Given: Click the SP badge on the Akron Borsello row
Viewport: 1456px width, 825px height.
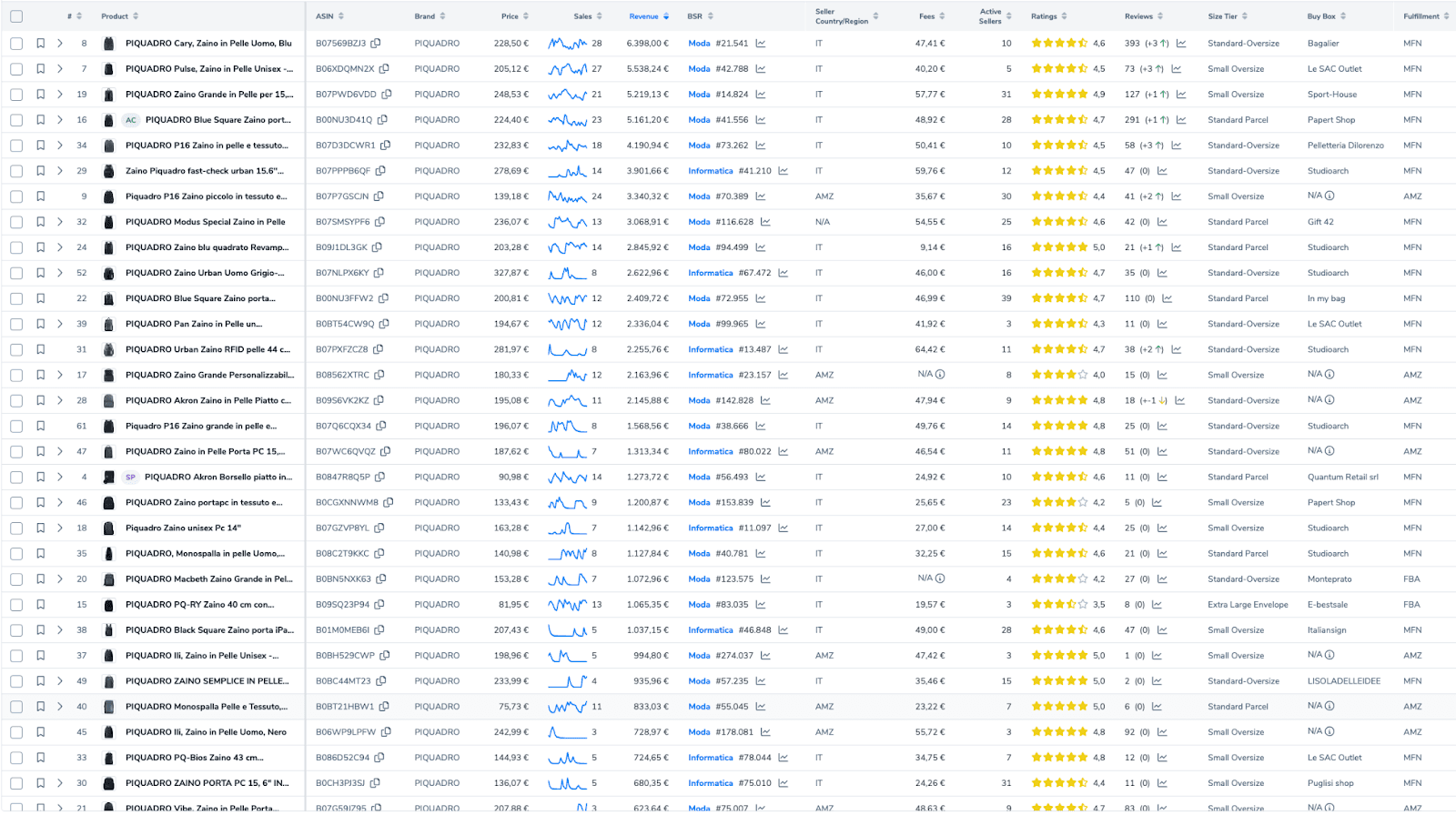Looking at the screenshot, I should tap(130, 477).
